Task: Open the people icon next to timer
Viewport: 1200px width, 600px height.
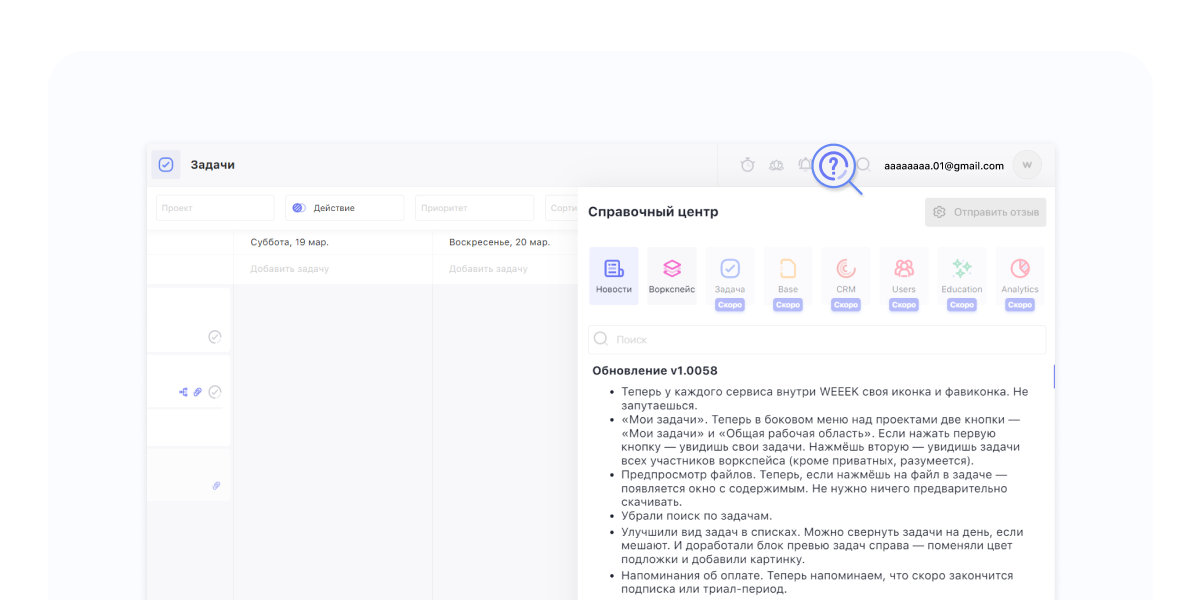Action: 776,165
